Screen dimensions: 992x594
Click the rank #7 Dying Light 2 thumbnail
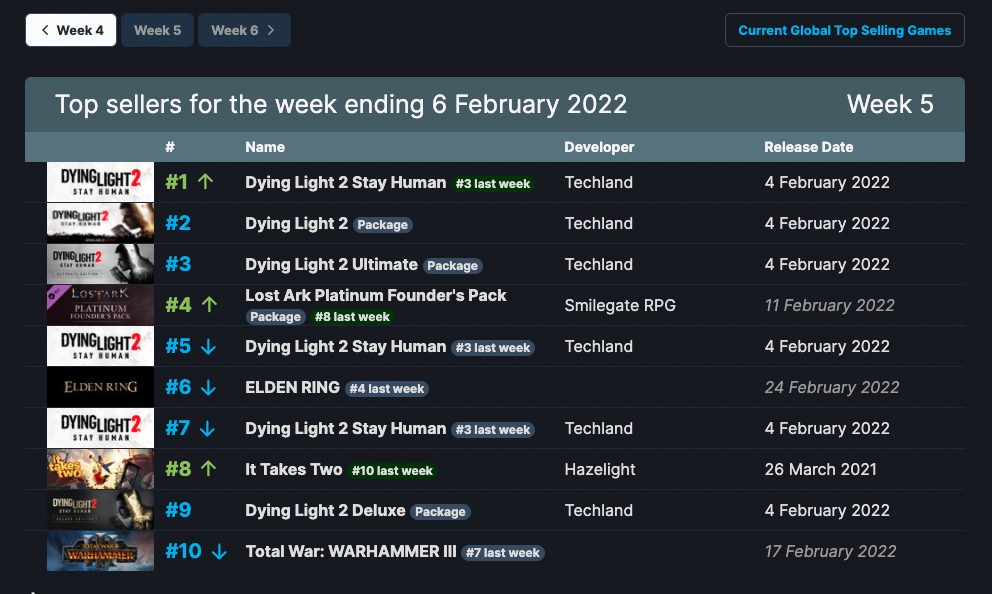point(100,428)
